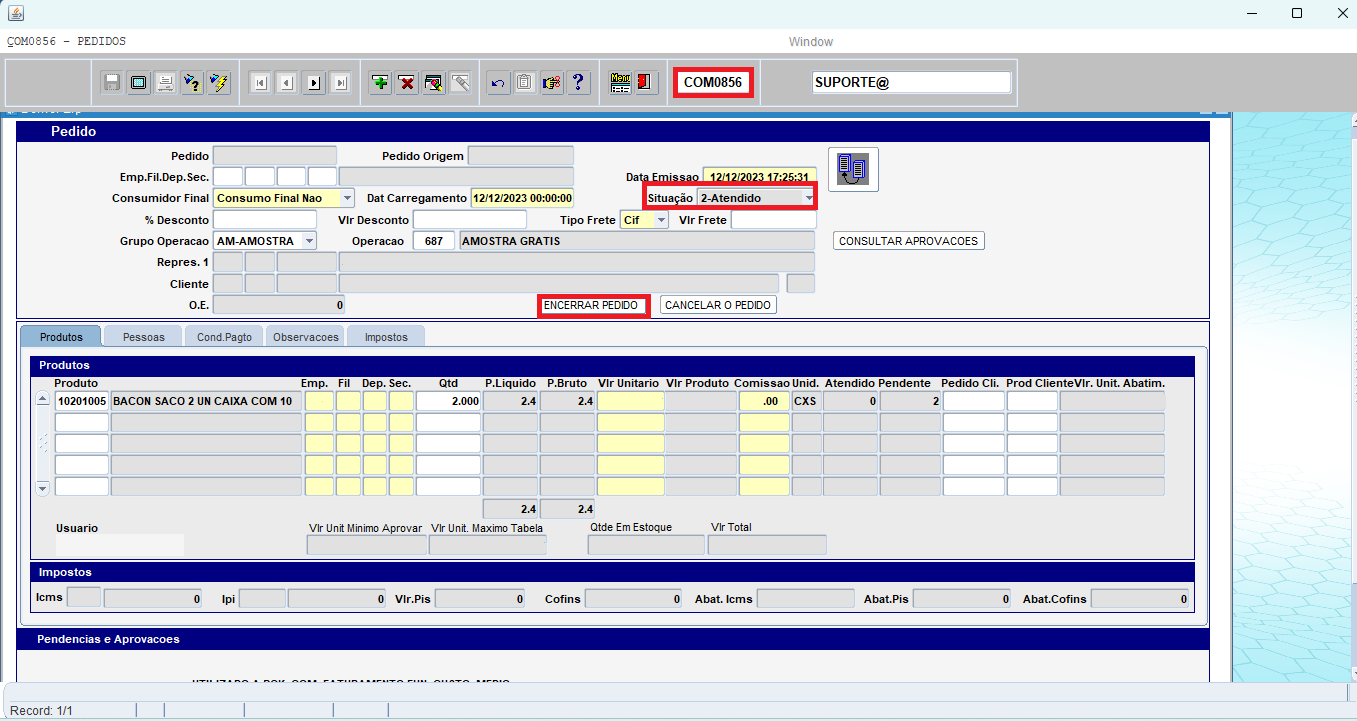Open the Situacao 2-Atendido dropdown
This screenshot has width=1357, height=721.
click(808, 198)
